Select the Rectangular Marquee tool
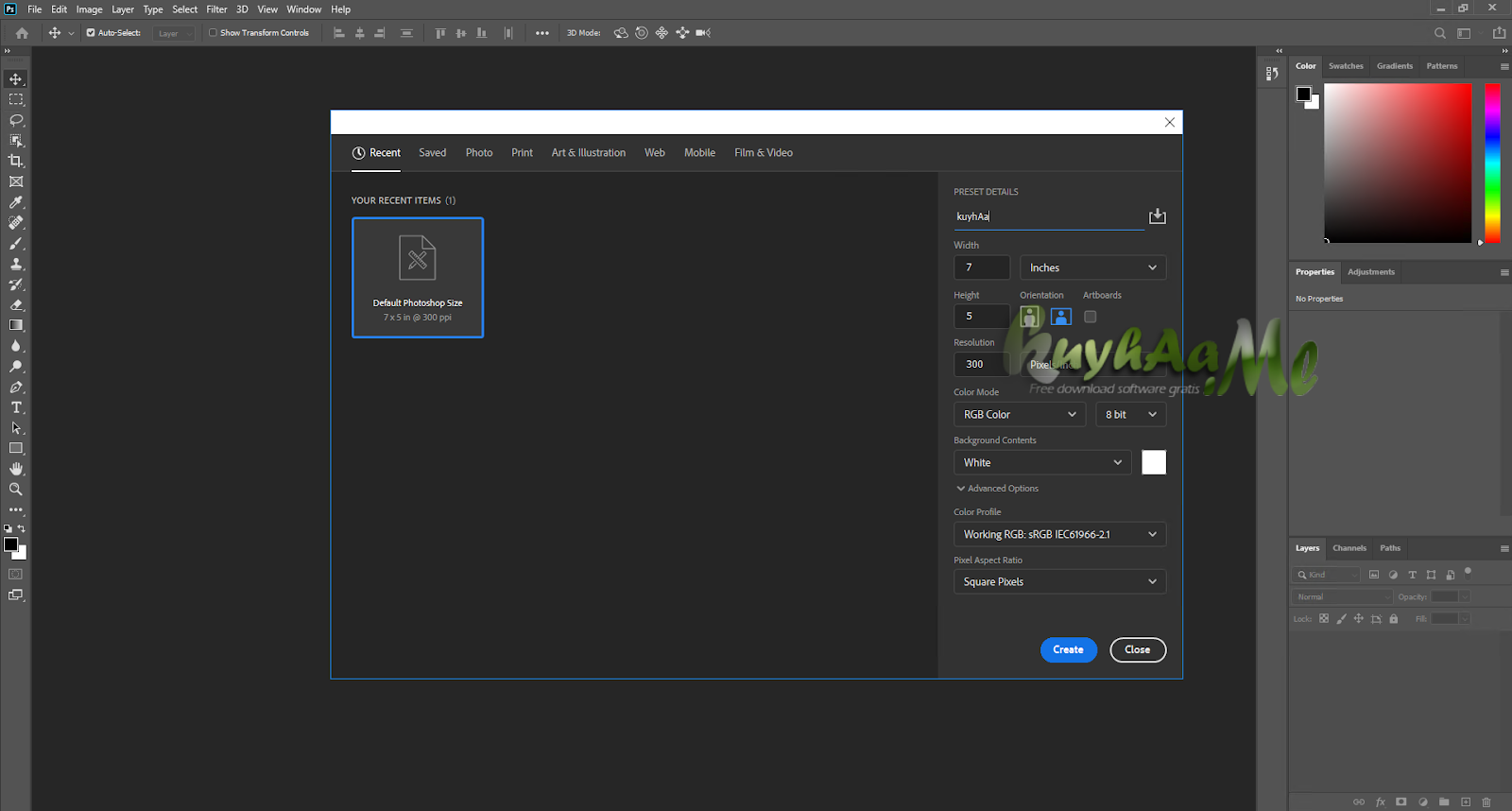This screenshot has width=1512, height=811. 16,99
